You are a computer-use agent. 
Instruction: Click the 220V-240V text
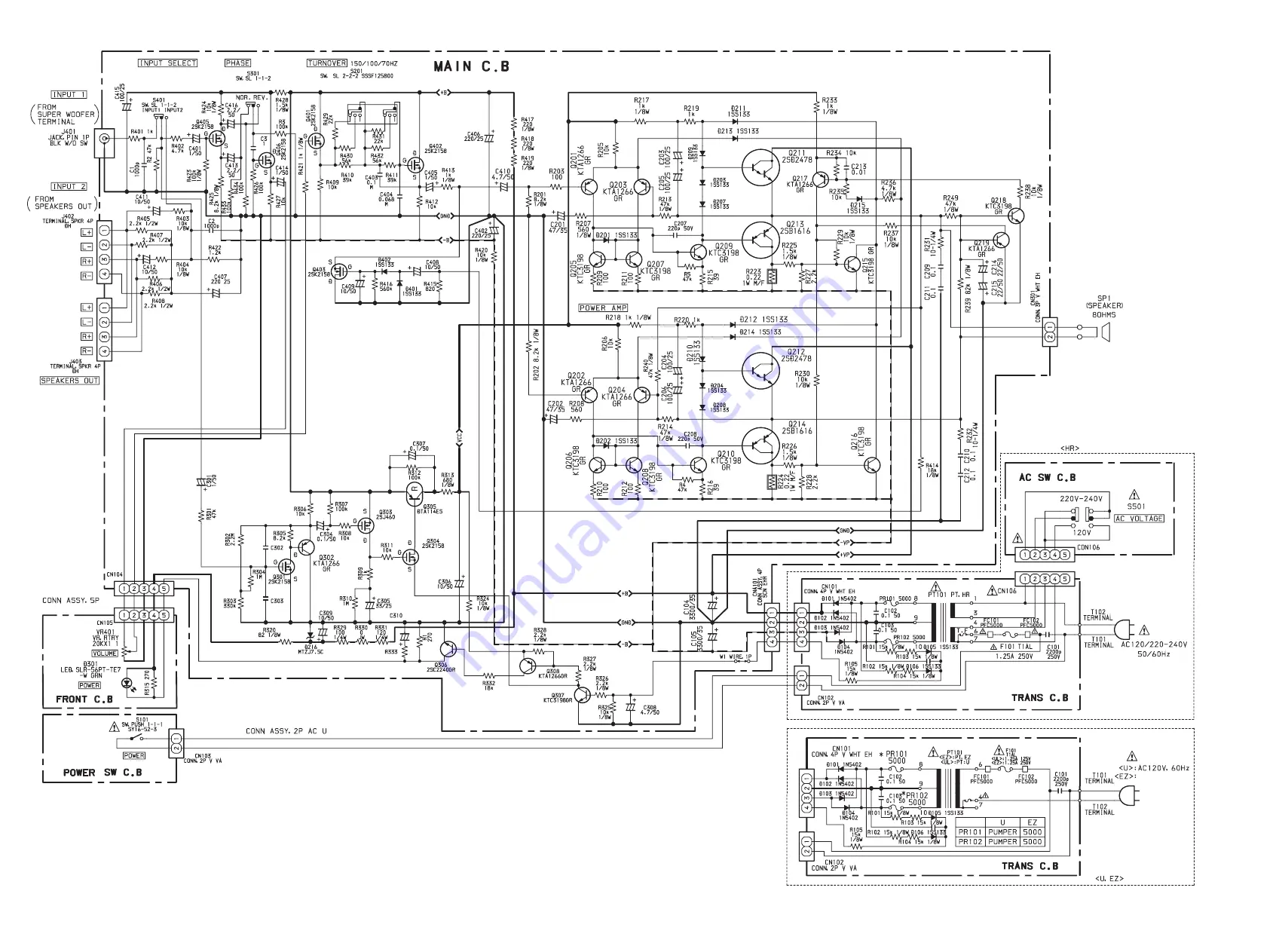(1081, 499)
